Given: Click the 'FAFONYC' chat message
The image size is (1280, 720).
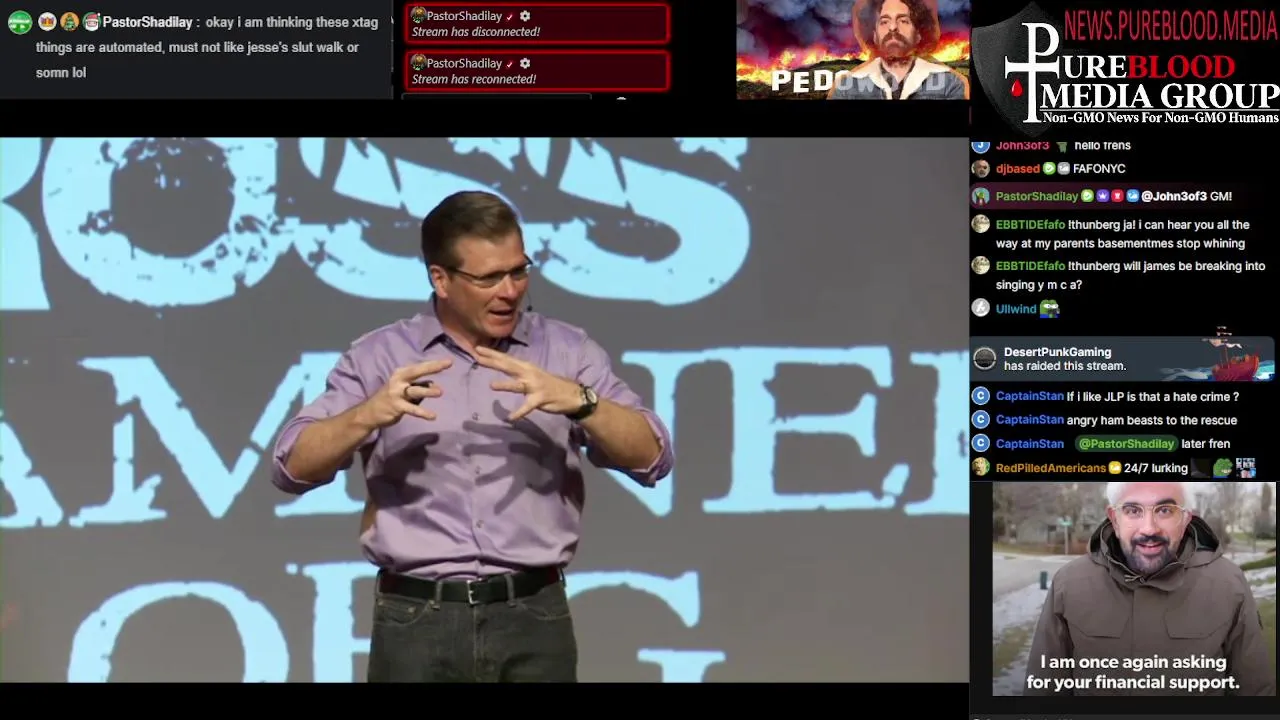Looking at the screenshot, I should click(1099, 169).
